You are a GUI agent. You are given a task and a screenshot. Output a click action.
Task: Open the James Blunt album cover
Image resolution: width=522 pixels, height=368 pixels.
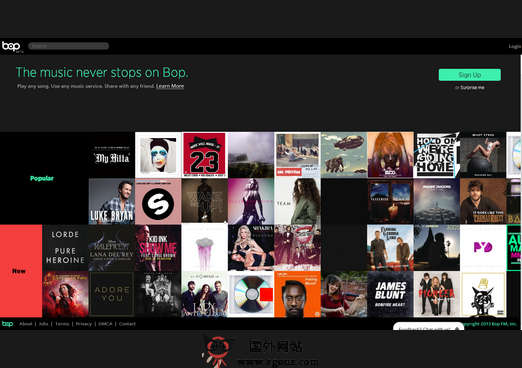(x=390, y=294)
